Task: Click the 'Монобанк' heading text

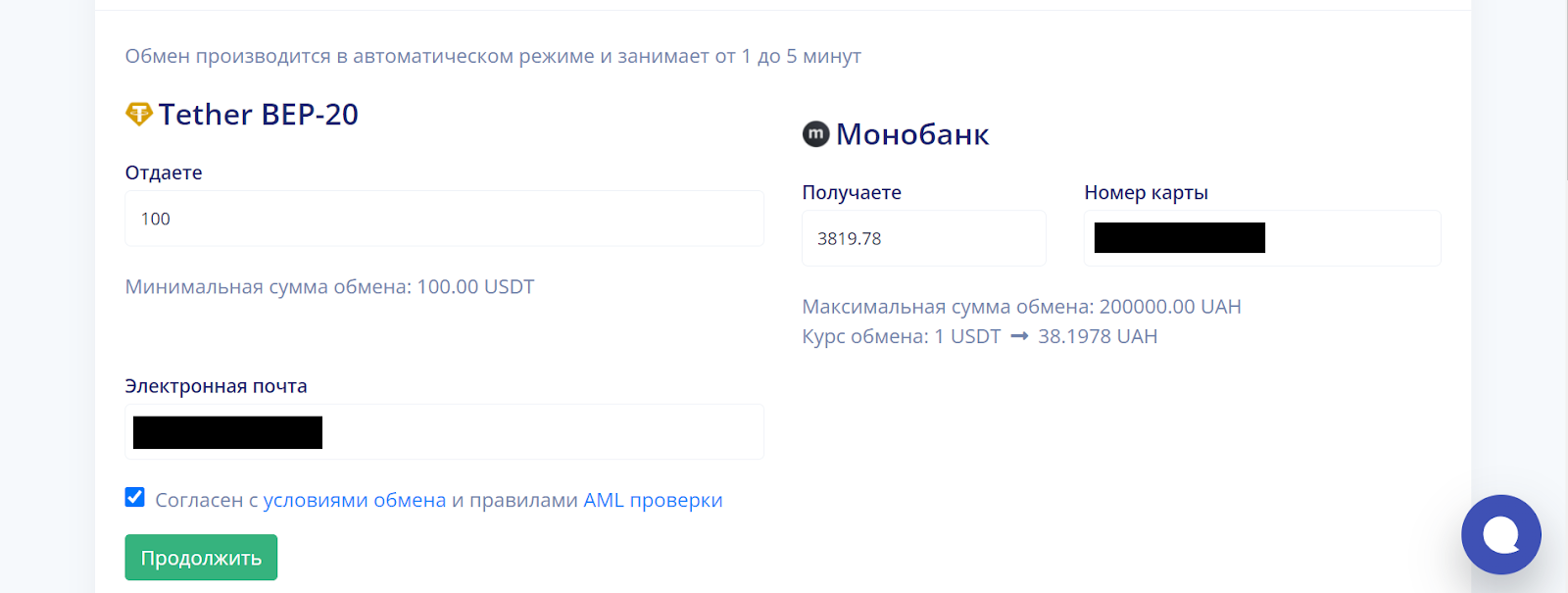Action: (912, 134)
